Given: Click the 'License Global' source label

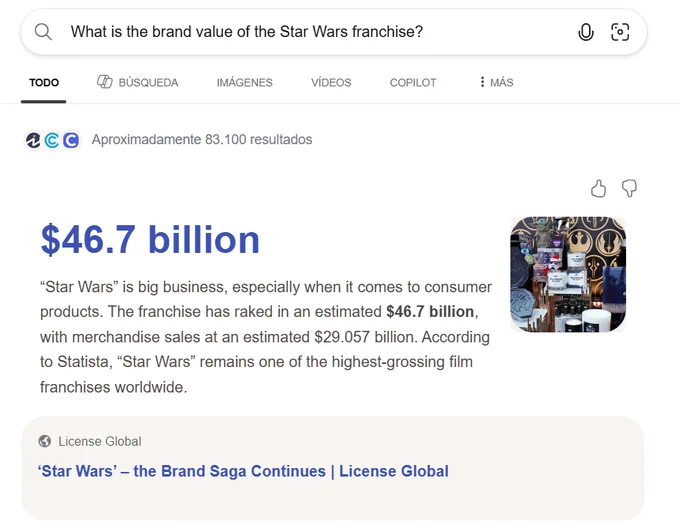Looking at the screenshot, I should pyautogui.click(x=100, y=441).
